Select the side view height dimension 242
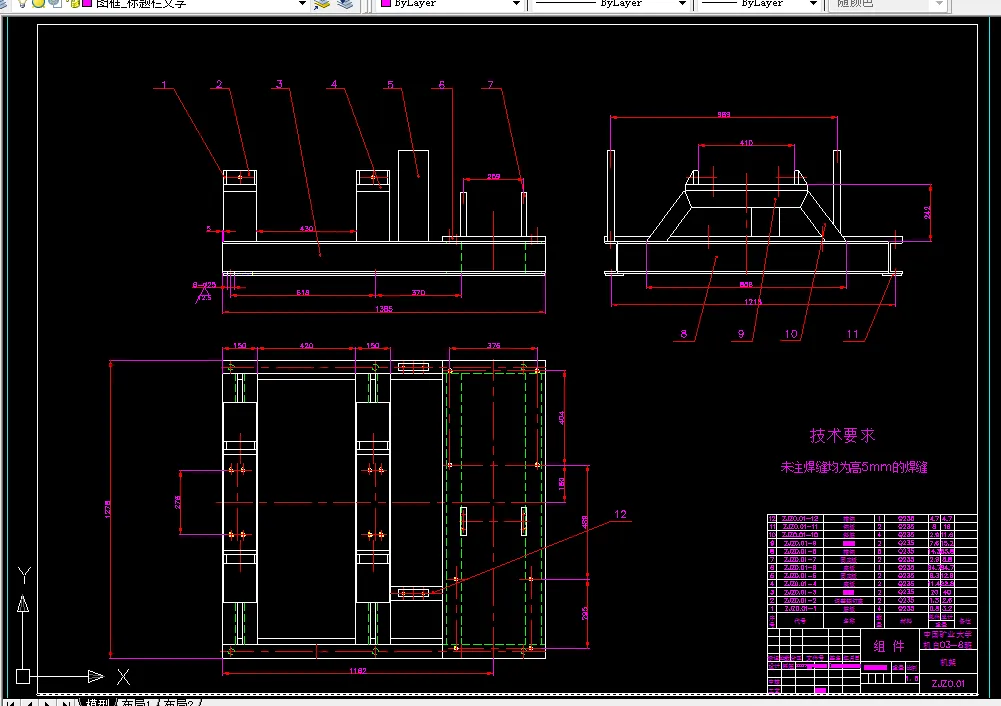This screenshot has width=1001, height=706. pos(927,212)
